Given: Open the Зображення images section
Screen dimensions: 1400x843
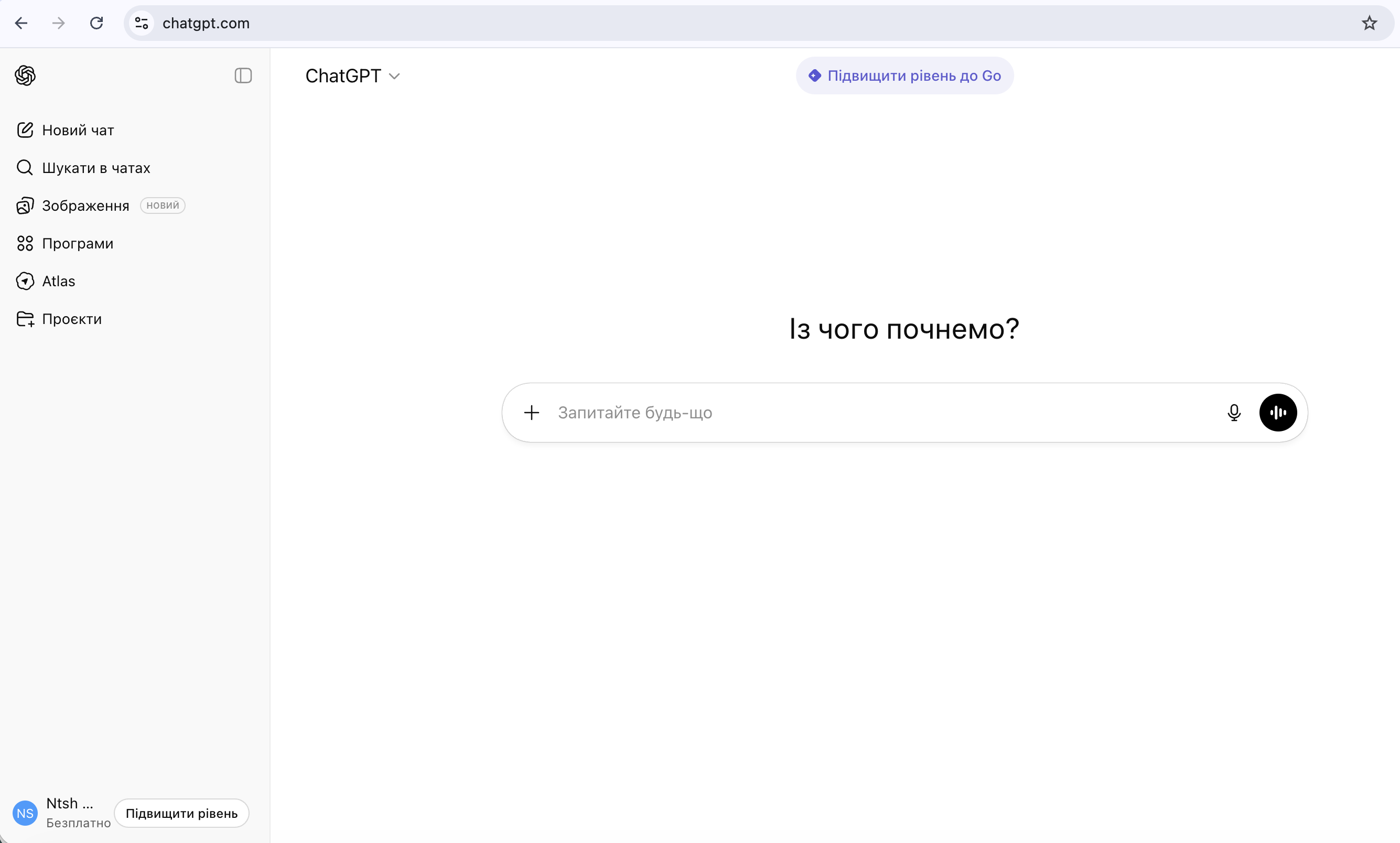Looking at the screenshot, I should point(85,206).
